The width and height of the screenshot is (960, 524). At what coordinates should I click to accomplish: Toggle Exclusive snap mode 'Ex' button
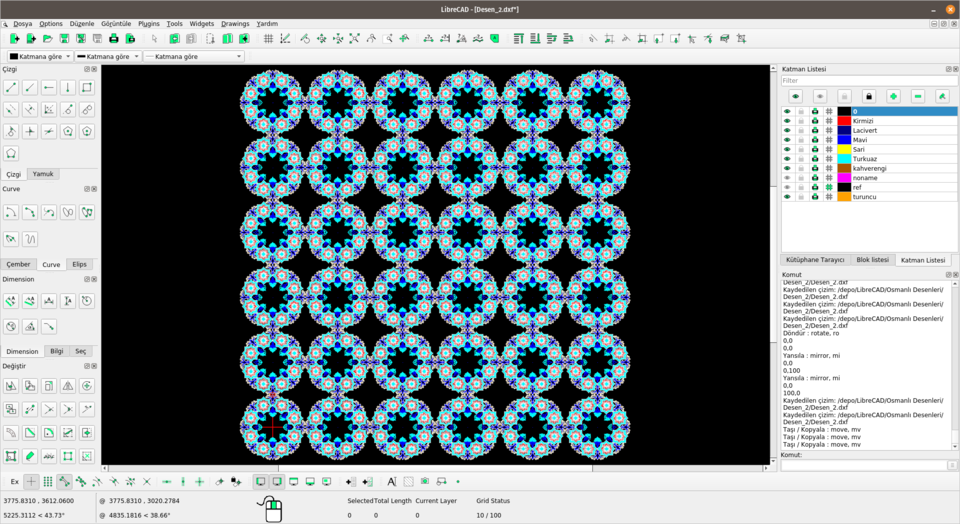[15, 482]
